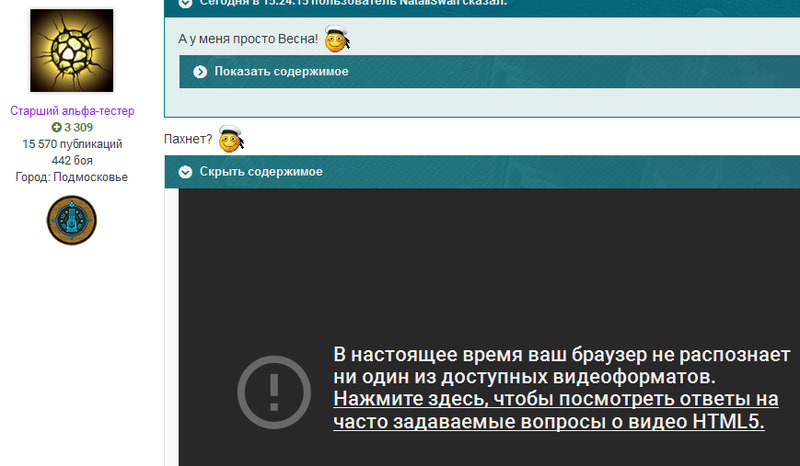Viewport: 800px width, 466px height.
Task: Expand the 'Показать содержимое' spoiler
Action: (489, 71)
